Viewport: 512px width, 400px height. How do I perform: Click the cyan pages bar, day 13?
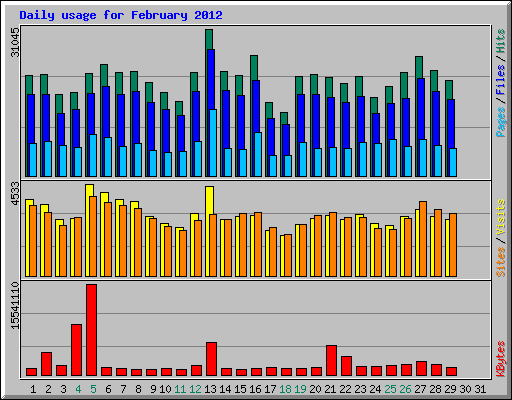[x=213, y=143]
